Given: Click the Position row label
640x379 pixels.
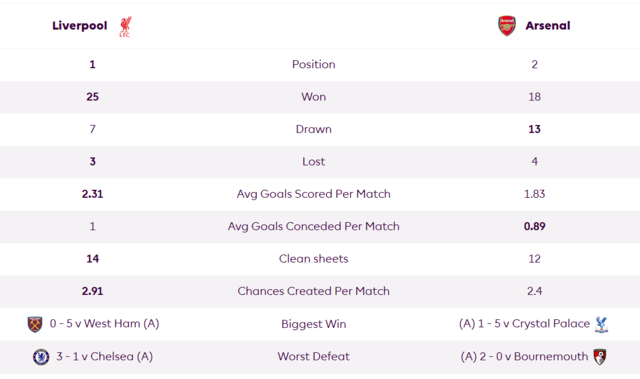Looking at the screenshot, I should point(313,64).
